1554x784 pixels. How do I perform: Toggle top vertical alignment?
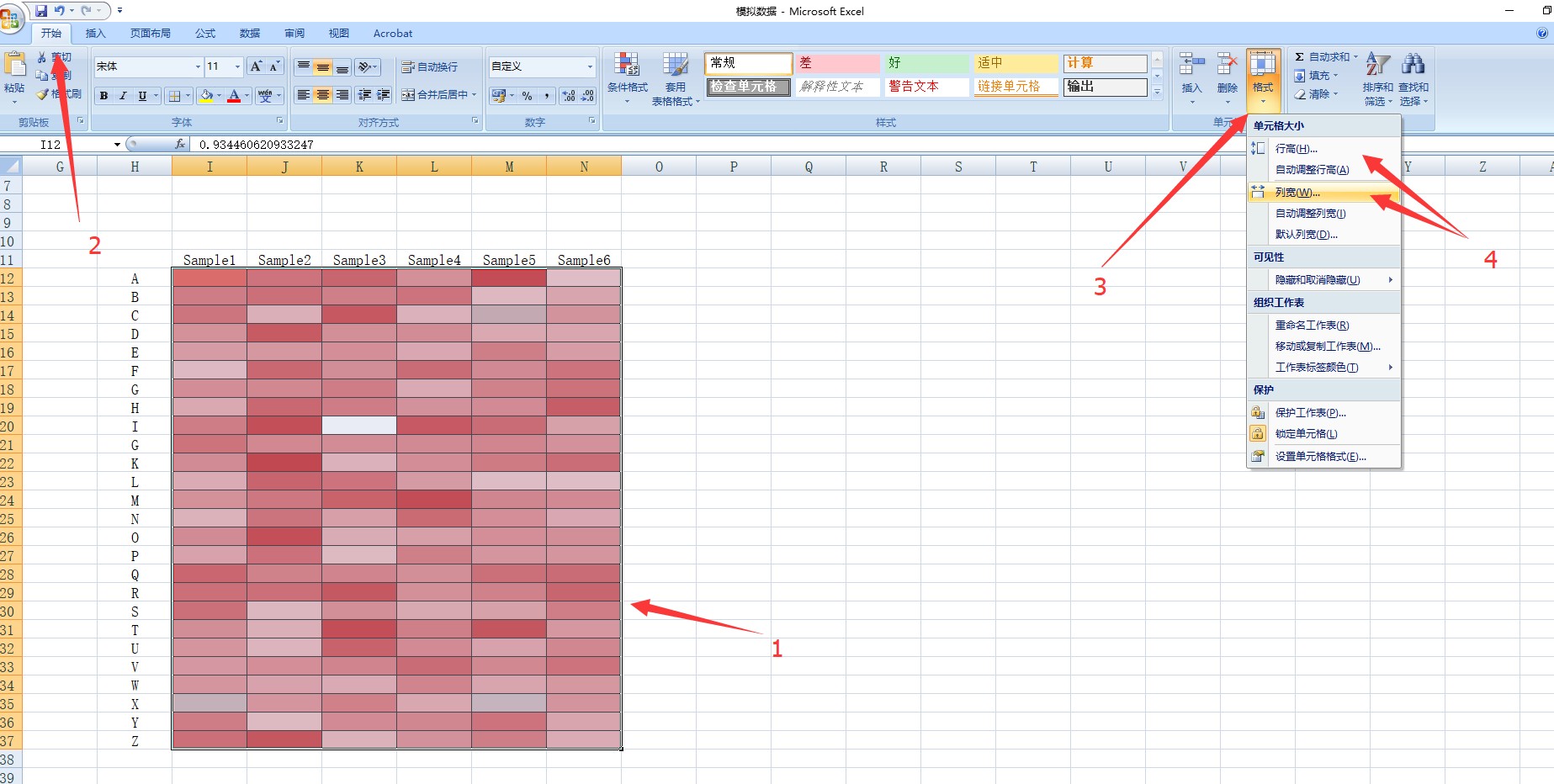(x=304, y=66)
